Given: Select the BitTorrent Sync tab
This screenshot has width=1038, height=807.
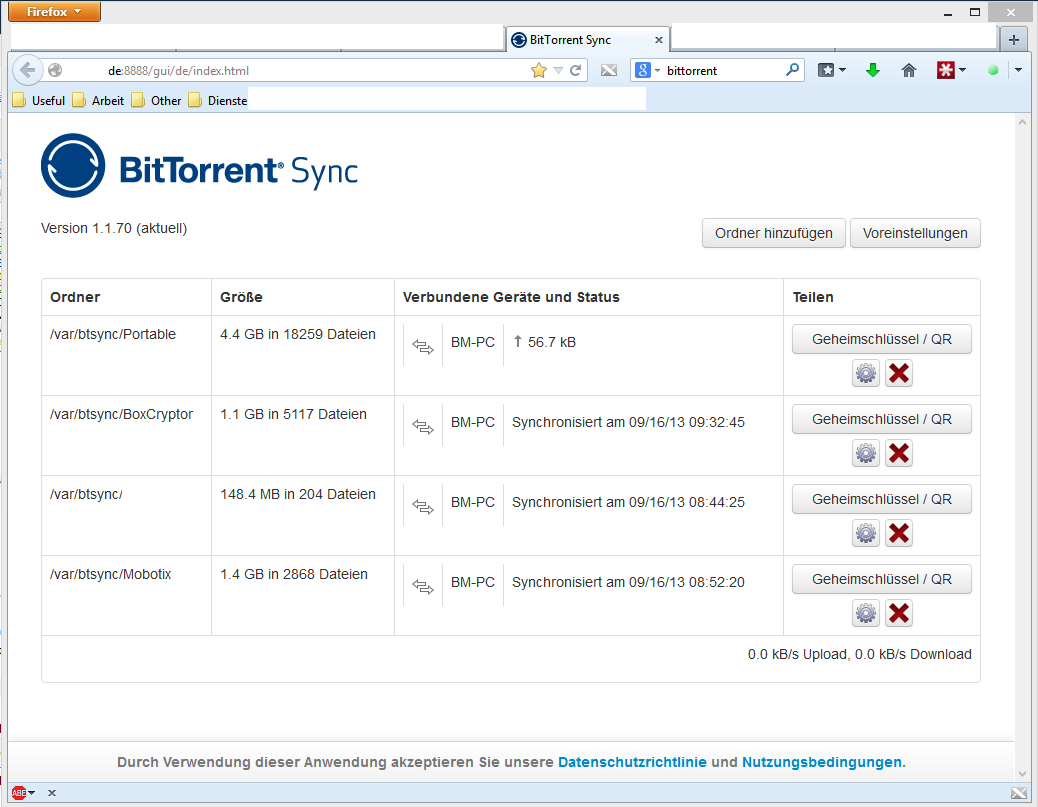Looking at the screenshot, I should [588, 40].
